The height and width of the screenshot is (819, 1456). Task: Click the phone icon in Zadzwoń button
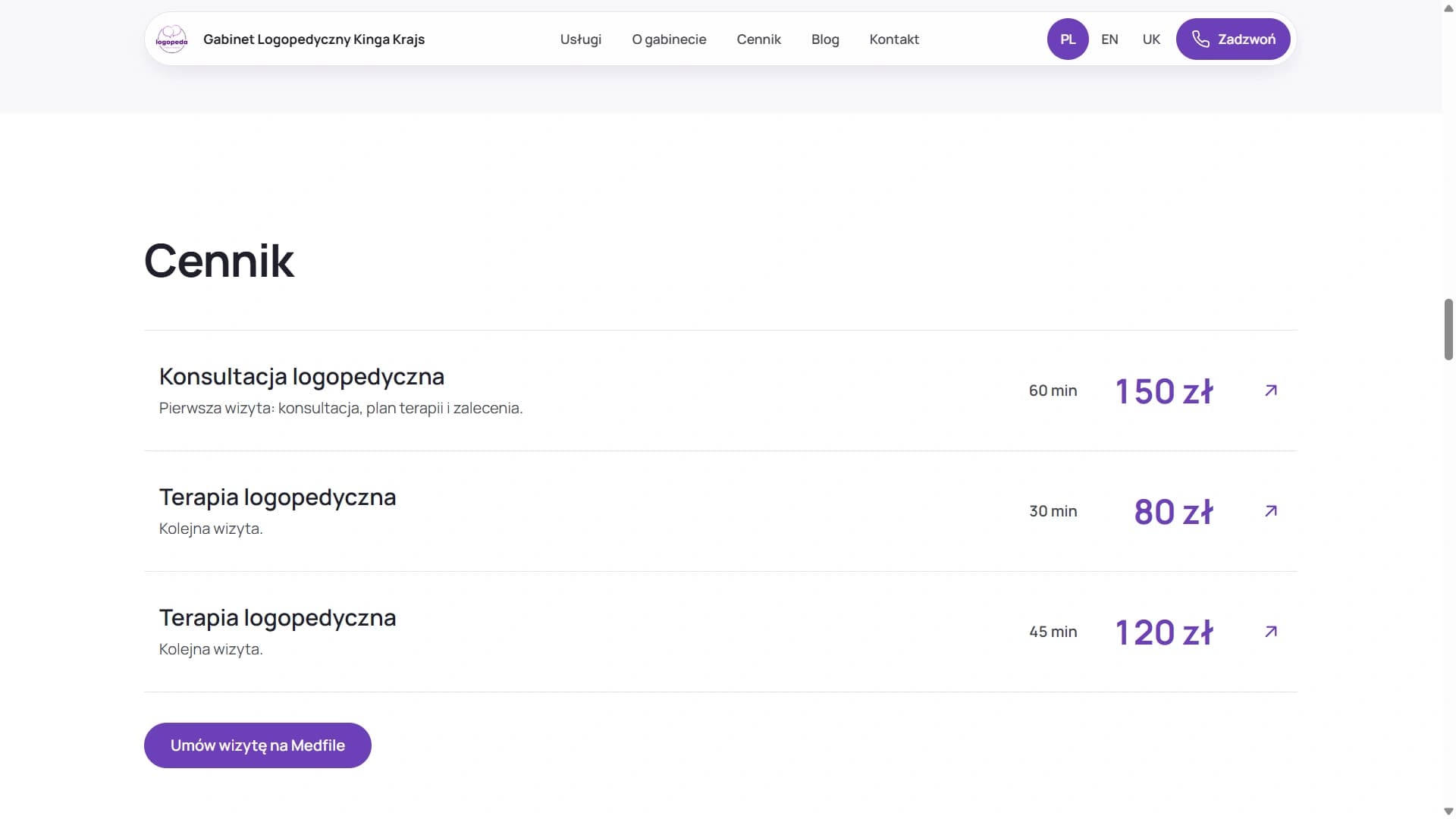[1200, 39]
